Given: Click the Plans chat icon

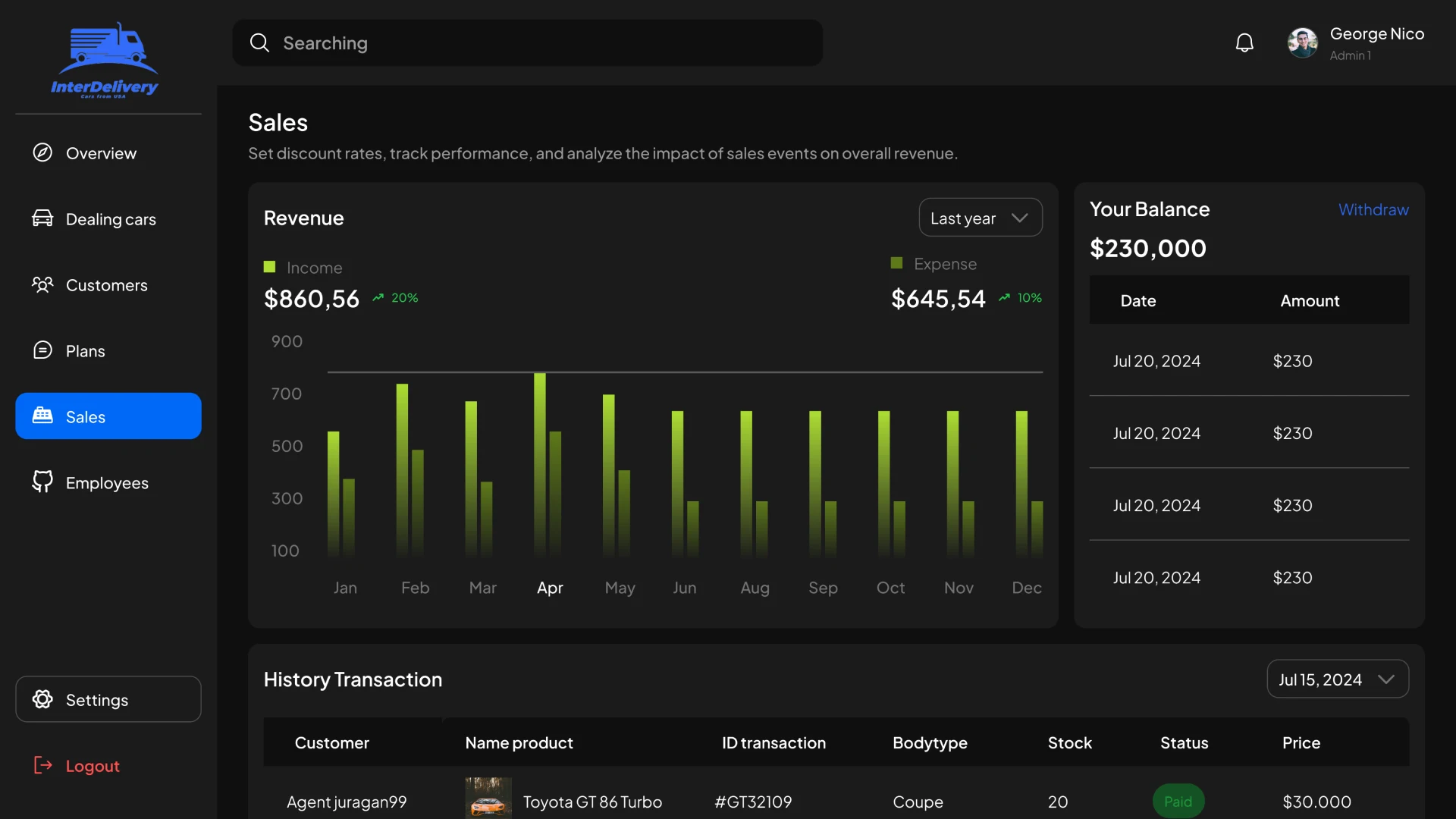Looking at the screenshot, I should coord(42,350).
